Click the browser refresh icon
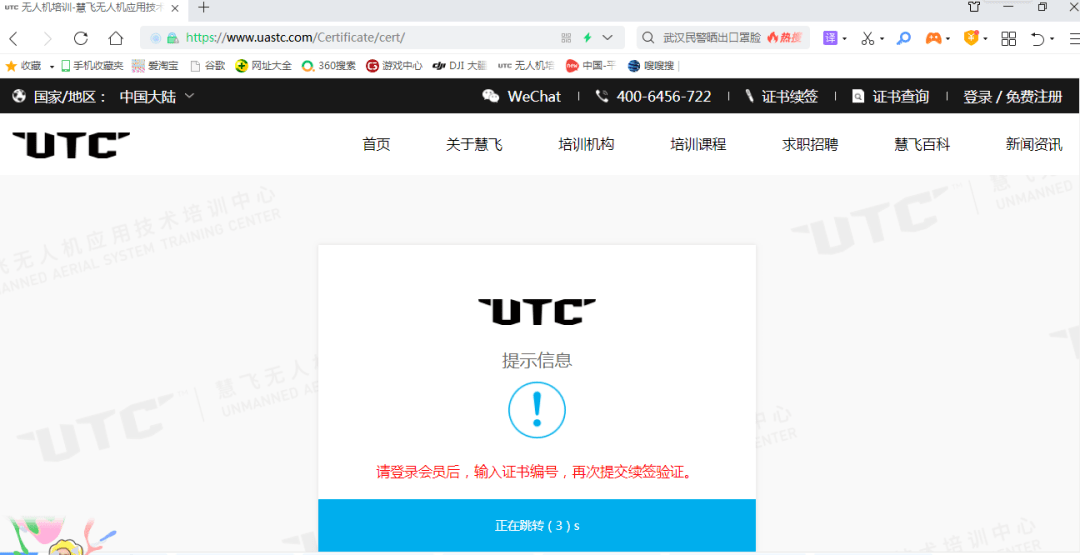Screen dimensions: 1080x555 [81, 38]
